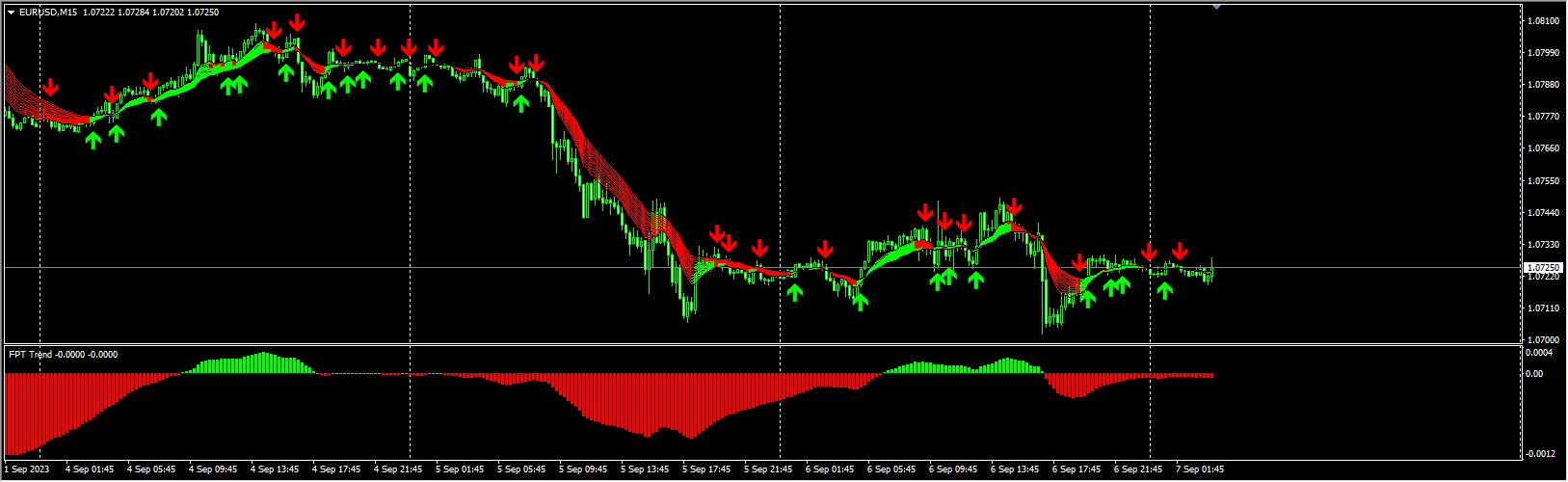Click the OHLC open value 1.07222
This screenshot has width=1568, height=482.
tap(100, 13)
